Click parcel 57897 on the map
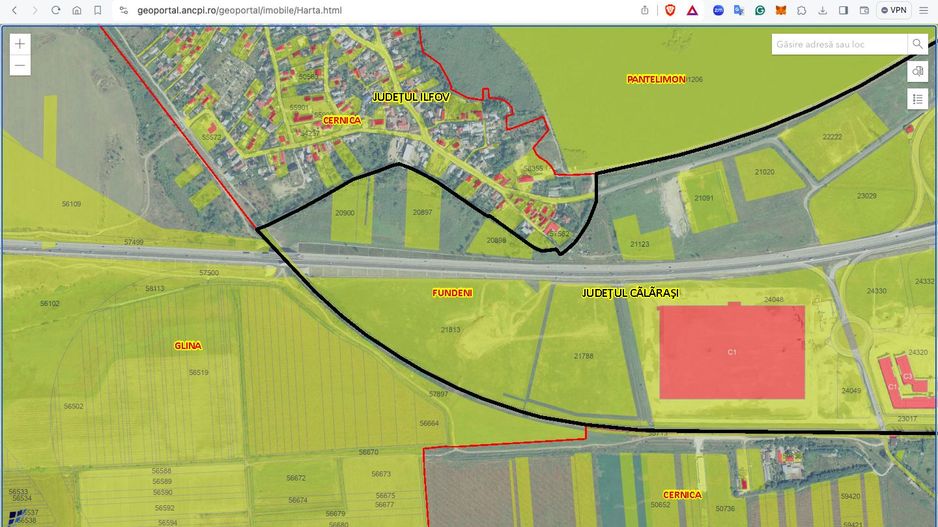 tap(438, 394)
